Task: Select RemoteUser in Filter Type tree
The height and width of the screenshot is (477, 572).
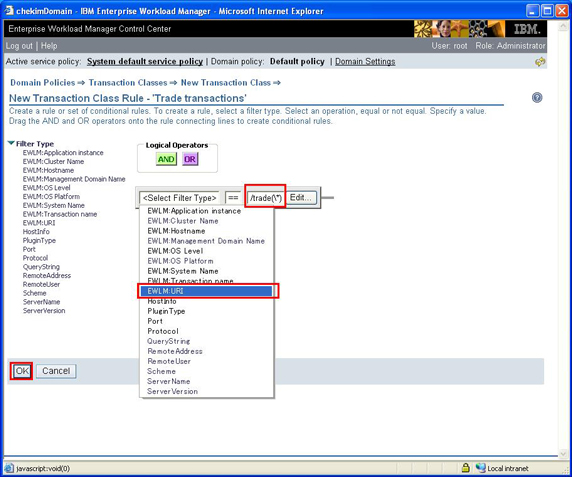Action: pos(41,284)
